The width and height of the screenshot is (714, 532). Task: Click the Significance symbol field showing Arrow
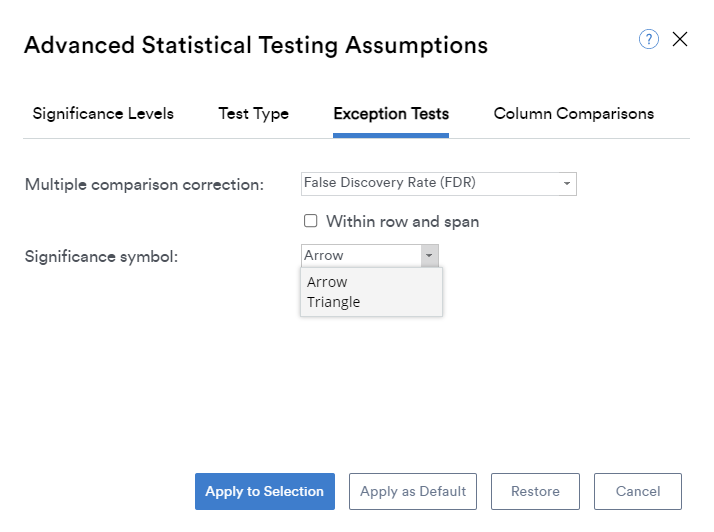point(360,256)
